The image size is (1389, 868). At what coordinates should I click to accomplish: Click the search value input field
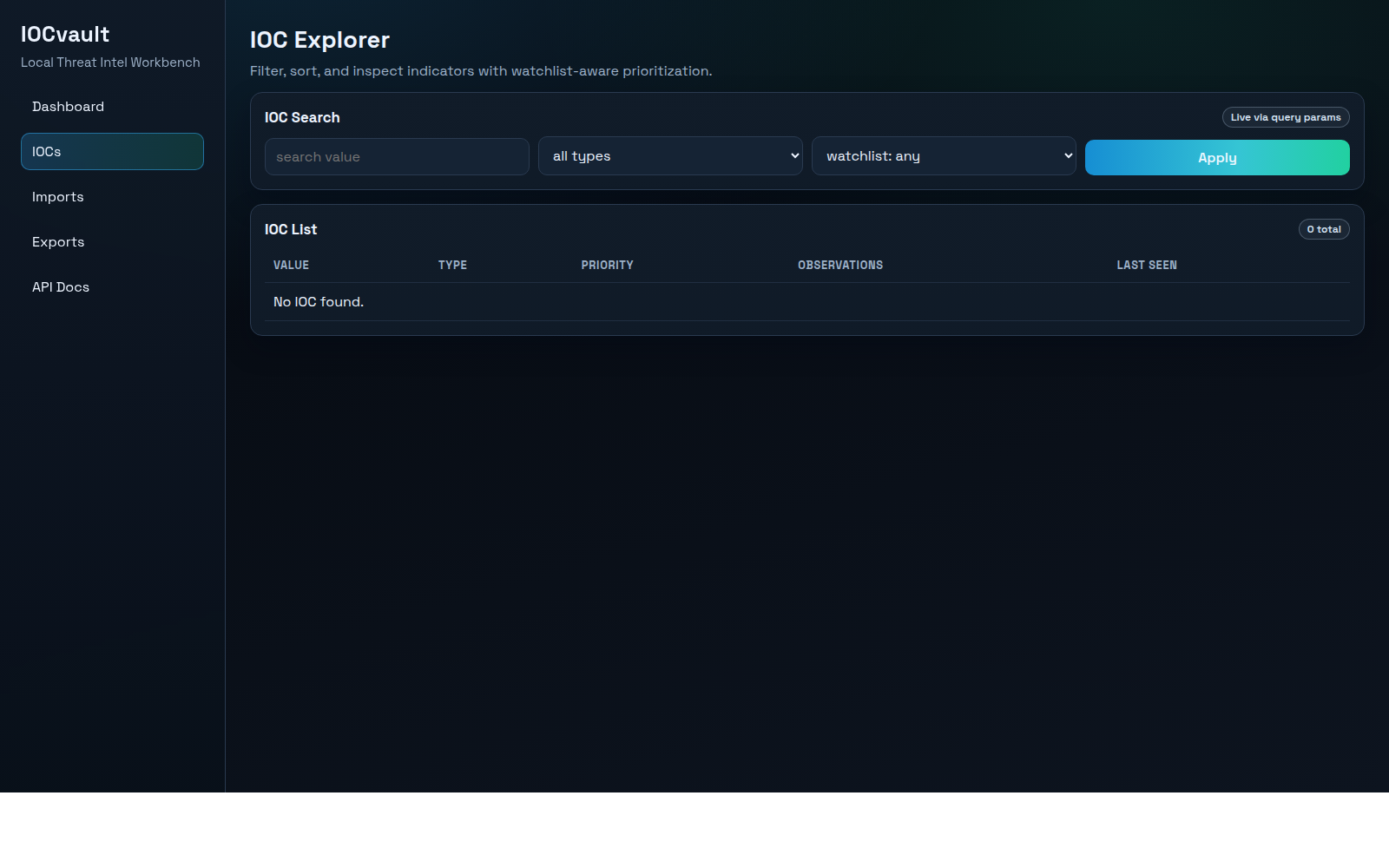click(x=397, y=157)
